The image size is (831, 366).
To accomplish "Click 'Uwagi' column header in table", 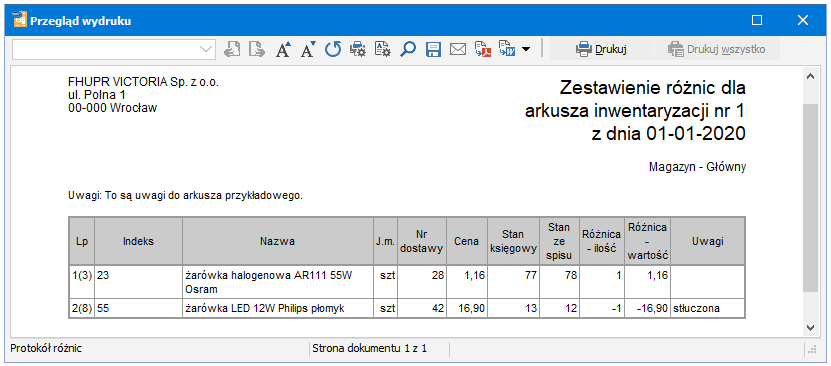I will click(708, 241).
